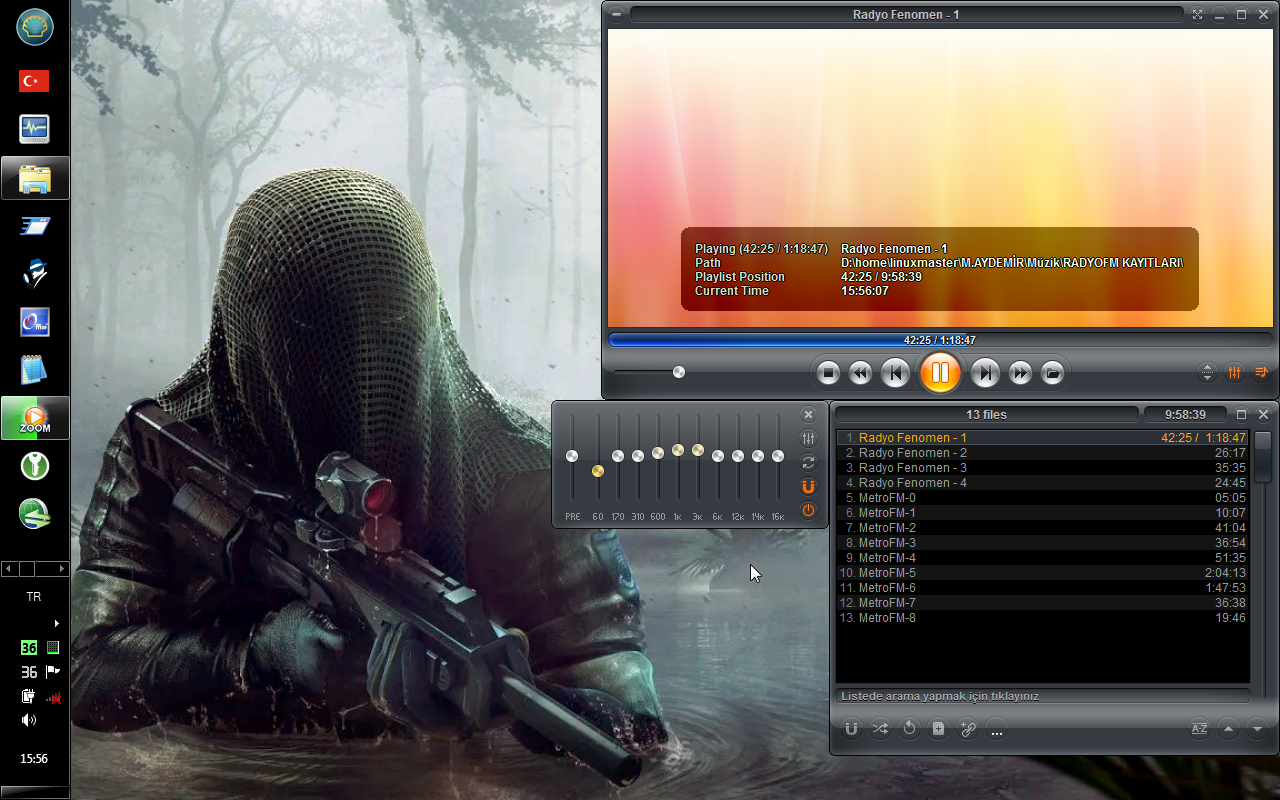The width and height of the screenshot is (1280, 800).
Task: Click the TR language indicator
Action: [34, 596]
